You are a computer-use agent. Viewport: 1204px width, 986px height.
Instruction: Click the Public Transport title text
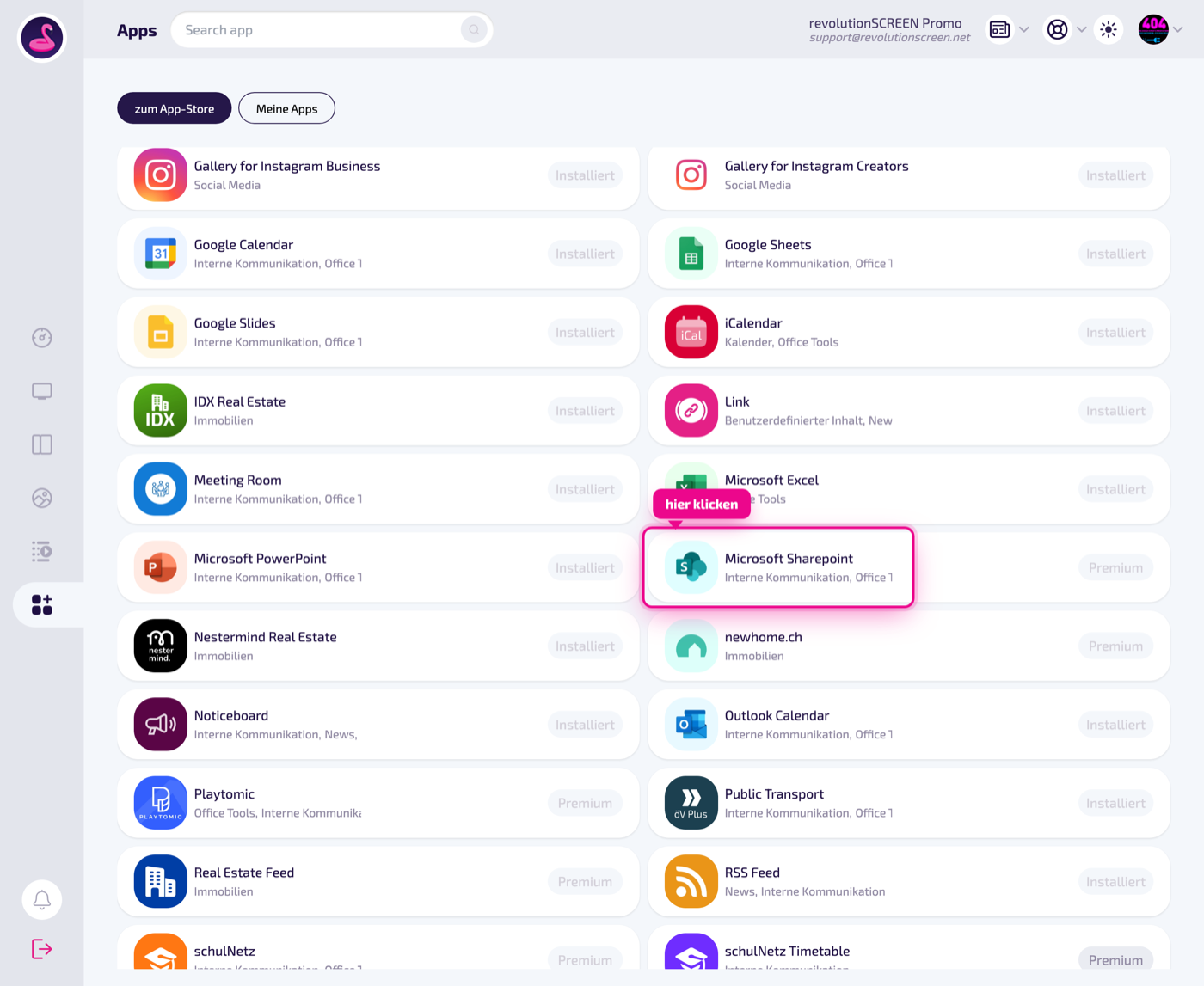[774, 793]
